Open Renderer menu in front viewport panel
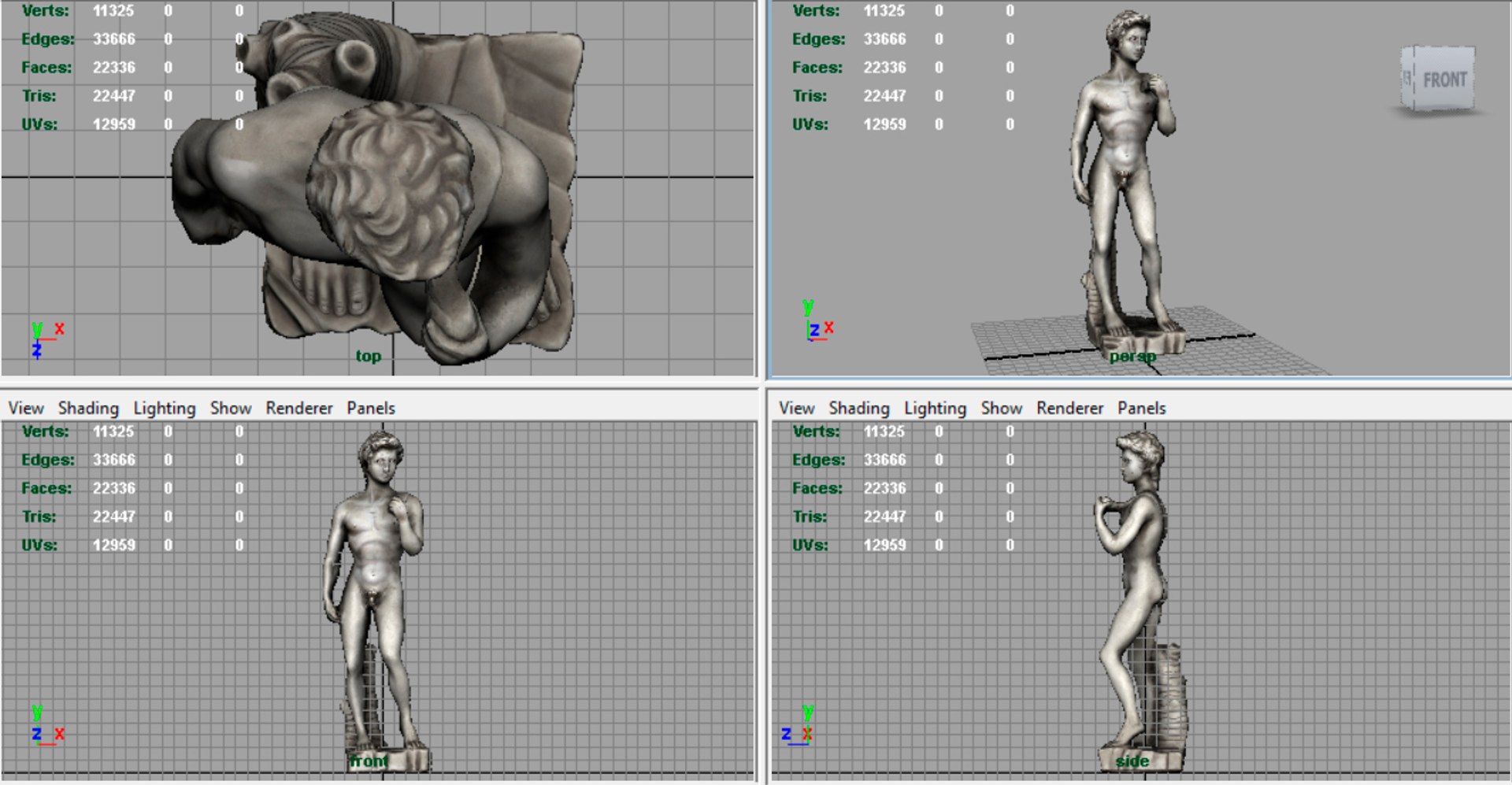The width and height of the screenshot is (1512, 785). 299,408
